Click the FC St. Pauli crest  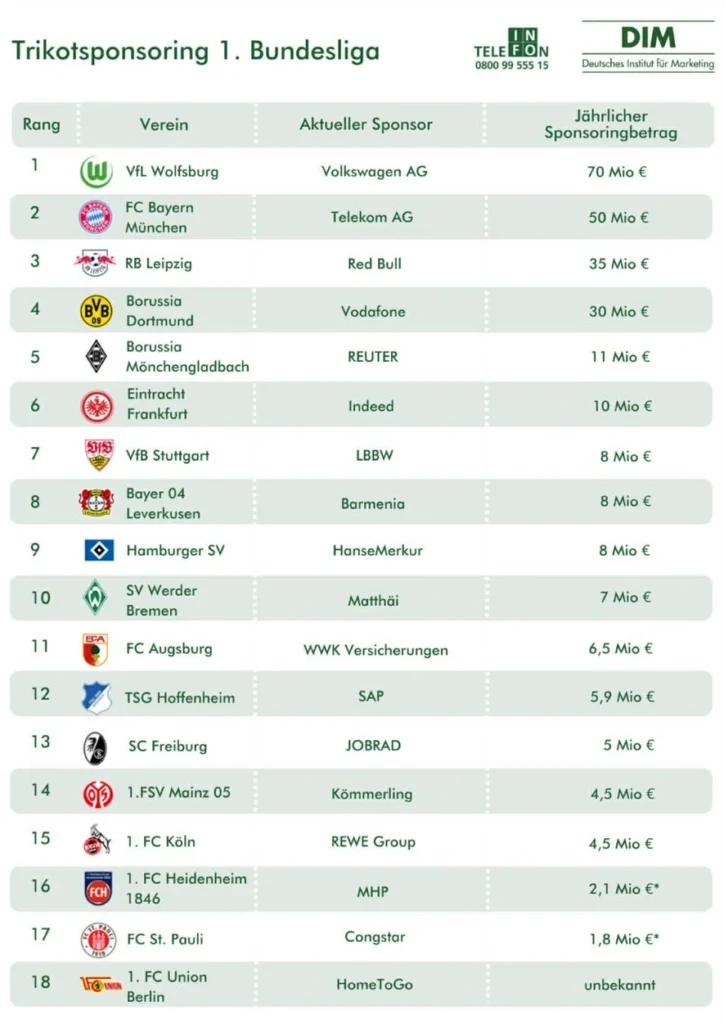pyautogui.click(x=98, y=939)
